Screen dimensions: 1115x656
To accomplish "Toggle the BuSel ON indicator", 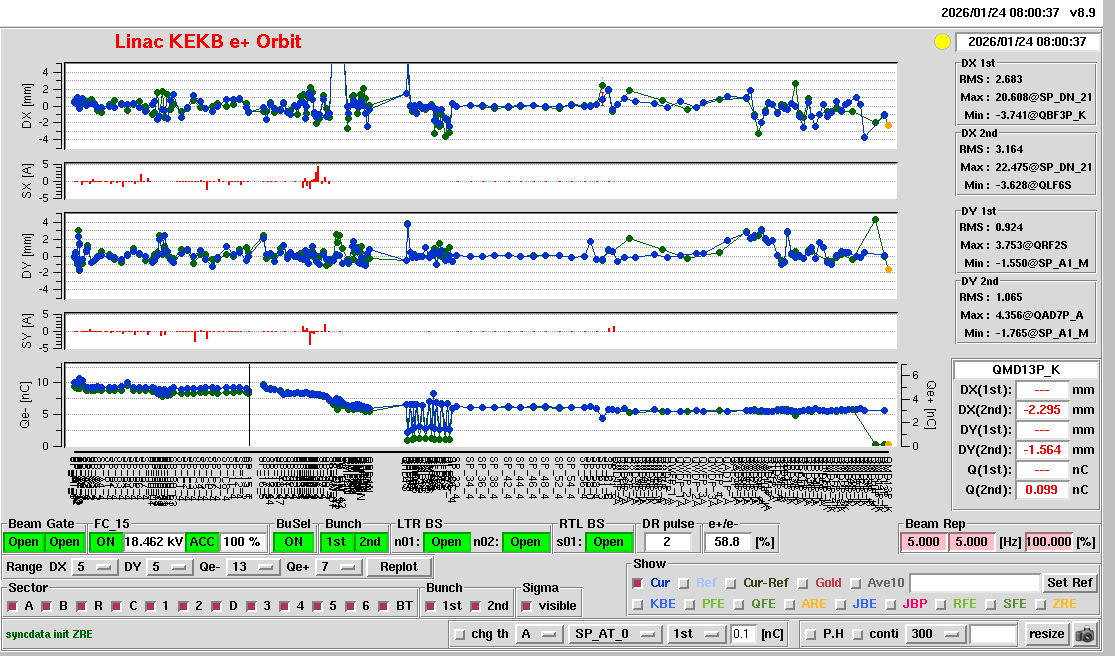I will tap(292, 542).
